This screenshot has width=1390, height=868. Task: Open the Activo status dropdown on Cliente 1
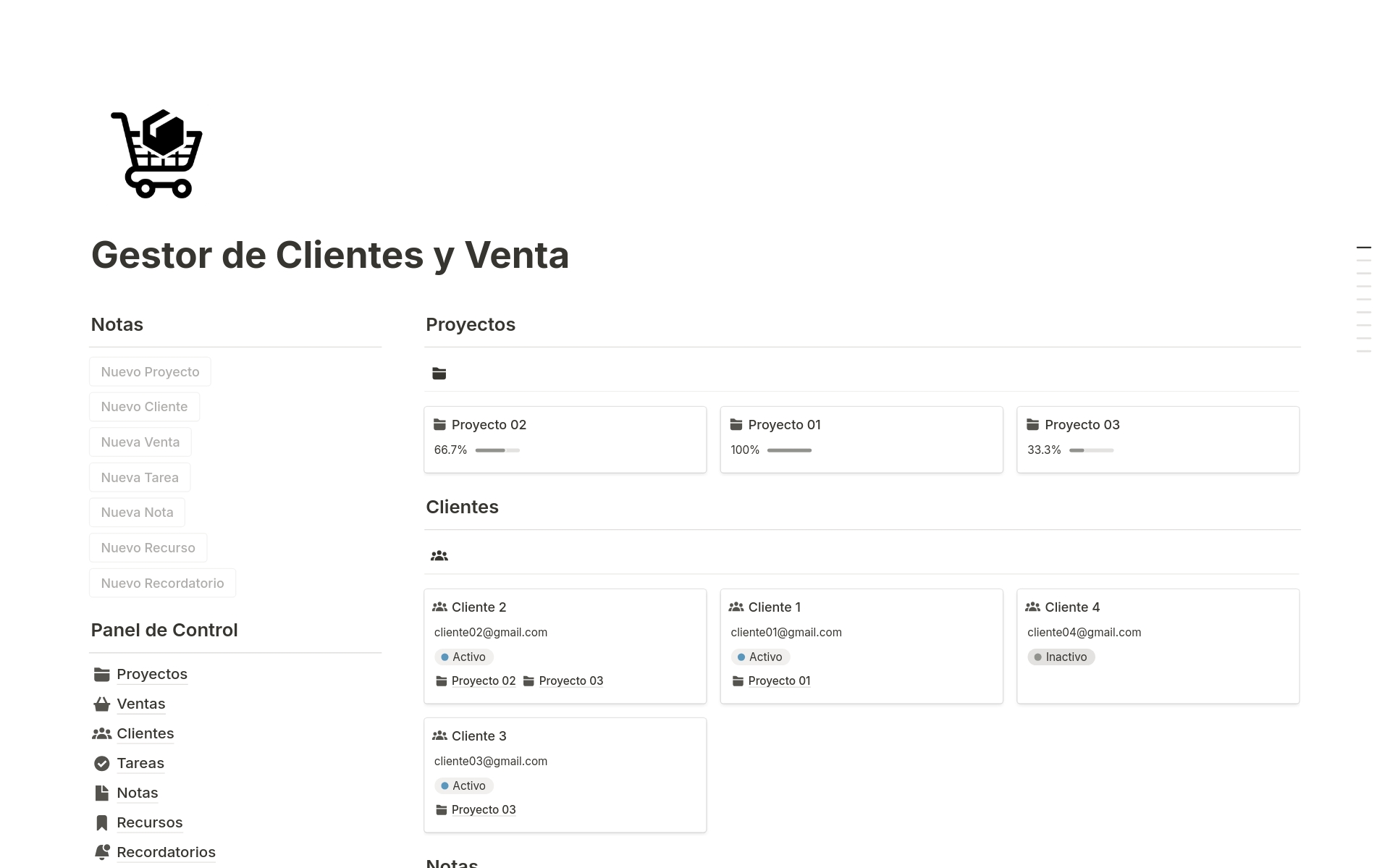click(760, 657)
